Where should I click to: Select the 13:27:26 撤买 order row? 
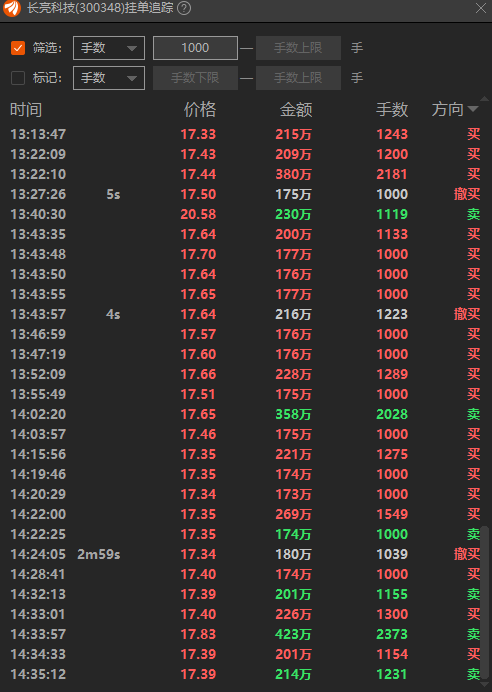pyautogui.click(x=245, y=194)
